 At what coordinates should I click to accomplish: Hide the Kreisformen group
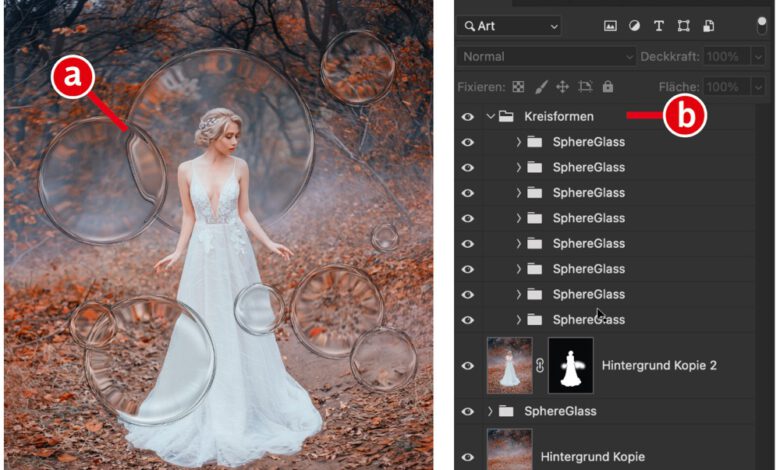467,117
